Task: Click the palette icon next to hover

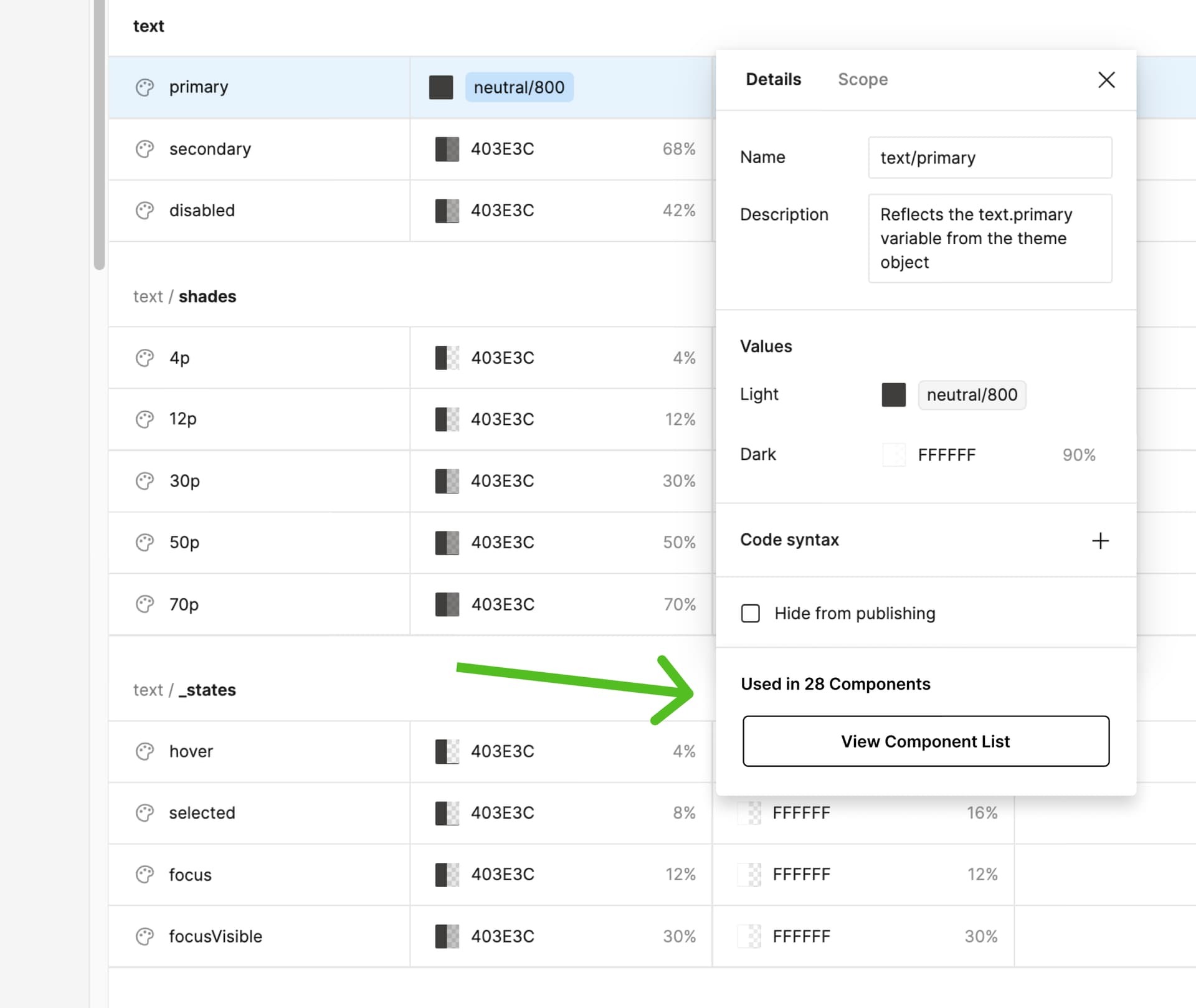Action: [145, 751]
